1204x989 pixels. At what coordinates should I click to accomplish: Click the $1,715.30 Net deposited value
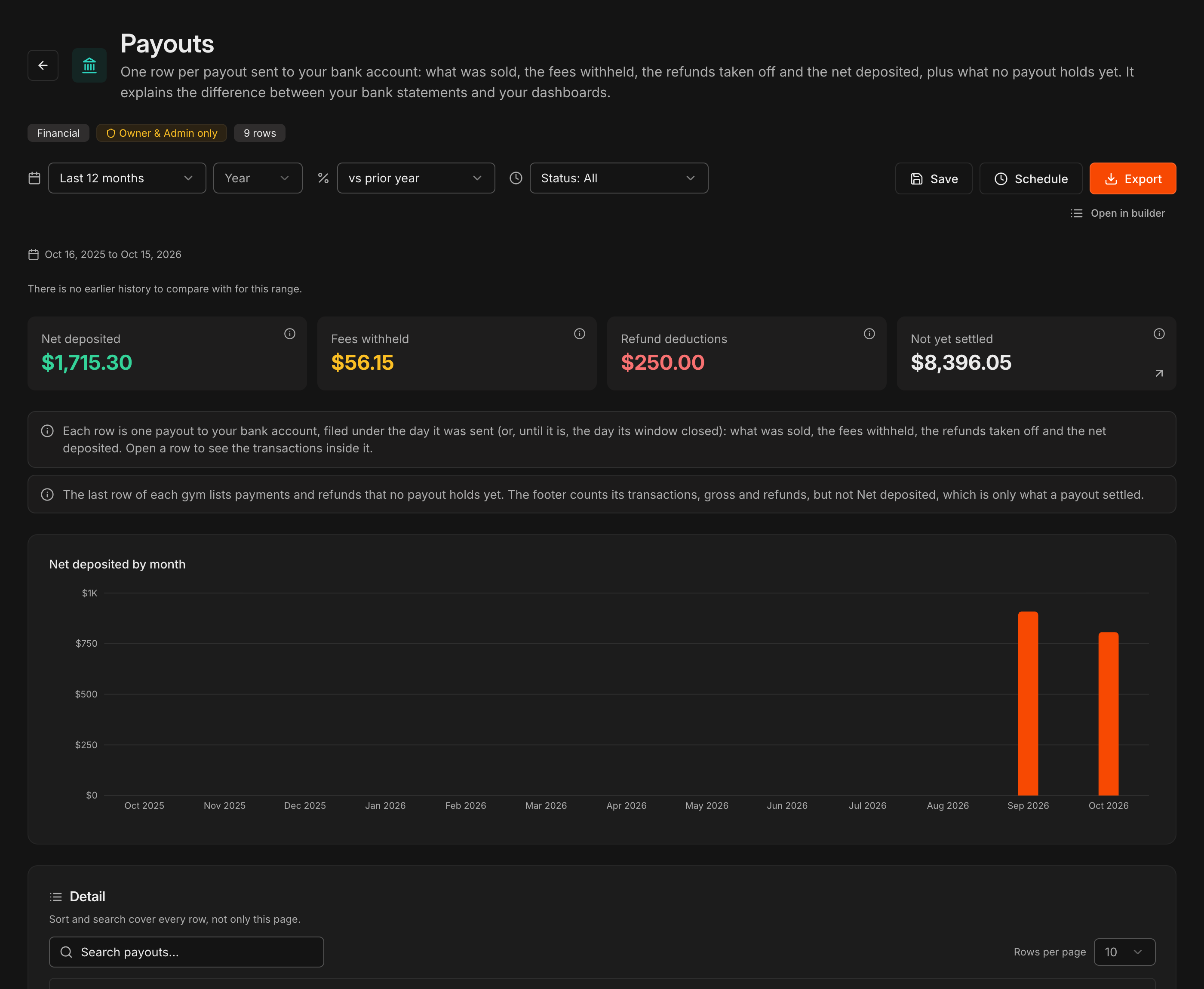click(86, 363)
